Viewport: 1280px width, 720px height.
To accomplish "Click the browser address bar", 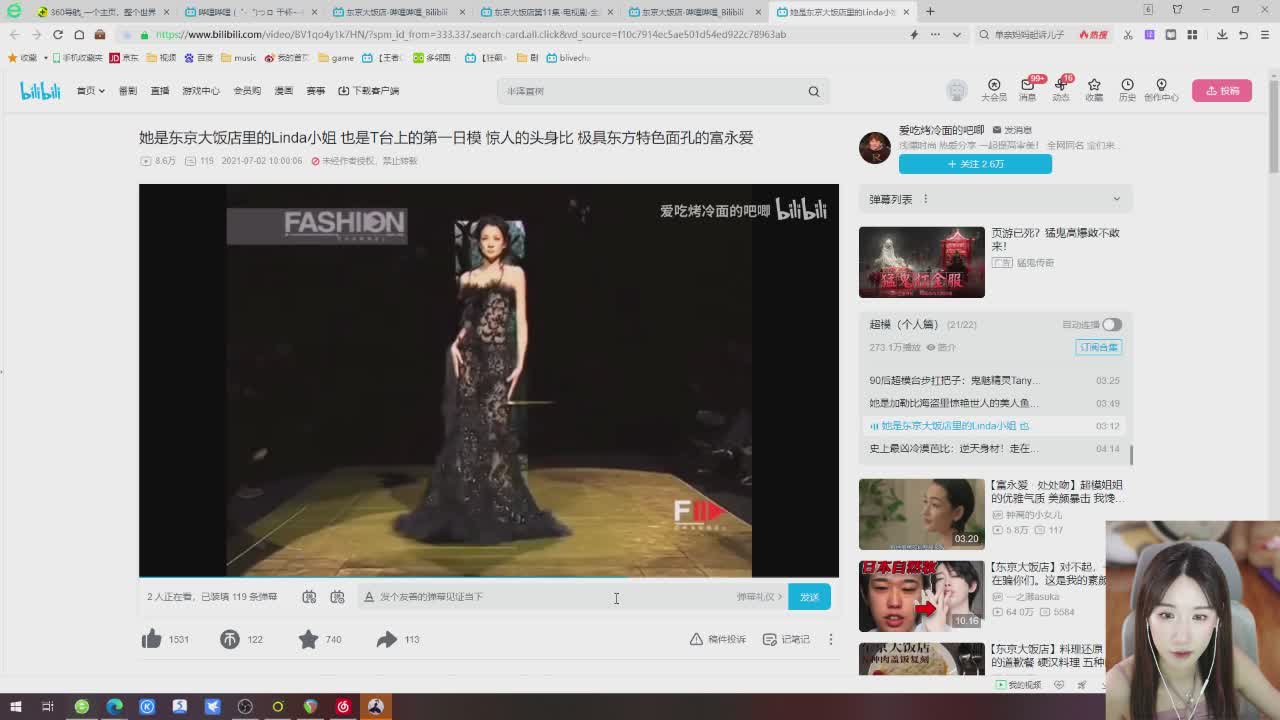I will 520,34.
